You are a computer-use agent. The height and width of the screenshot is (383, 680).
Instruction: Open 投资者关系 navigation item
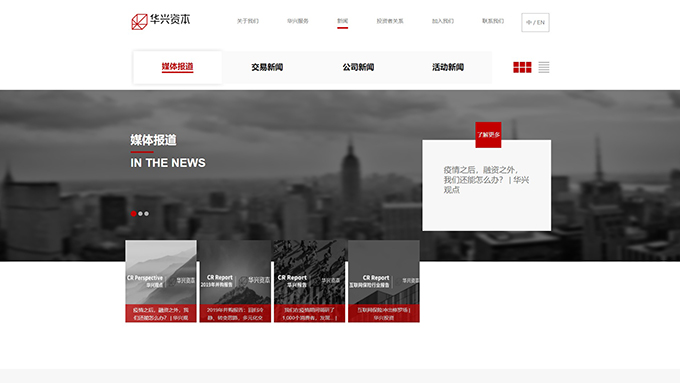pos(390,21)
